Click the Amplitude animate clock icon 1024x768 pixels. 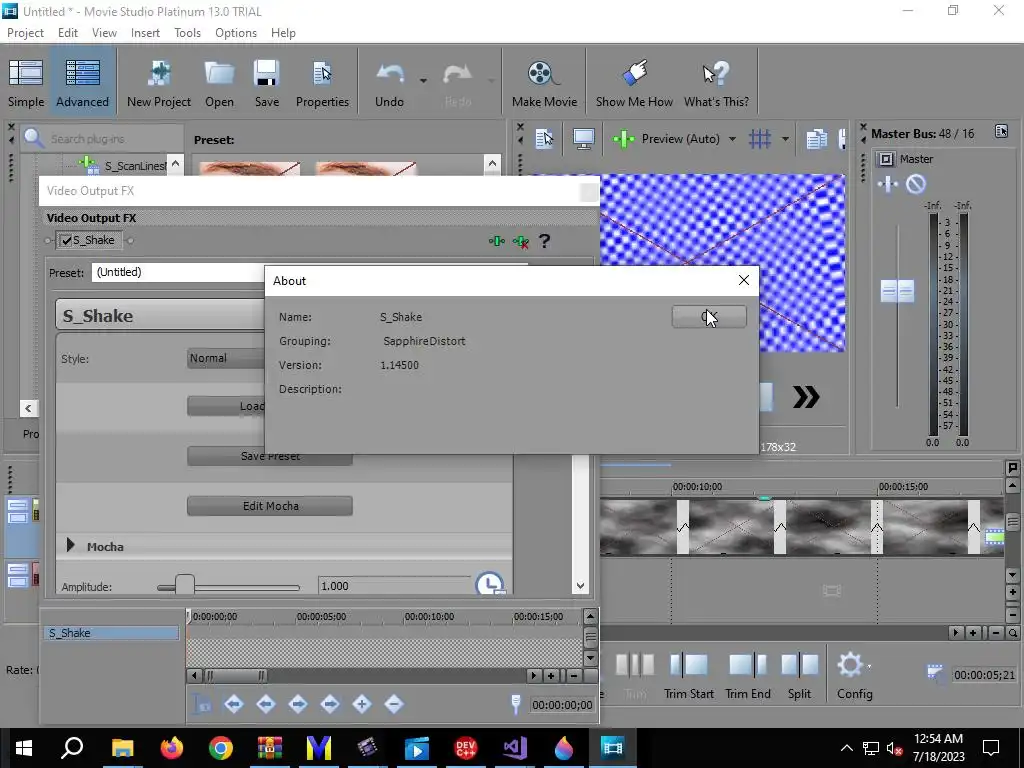[490, 584]
